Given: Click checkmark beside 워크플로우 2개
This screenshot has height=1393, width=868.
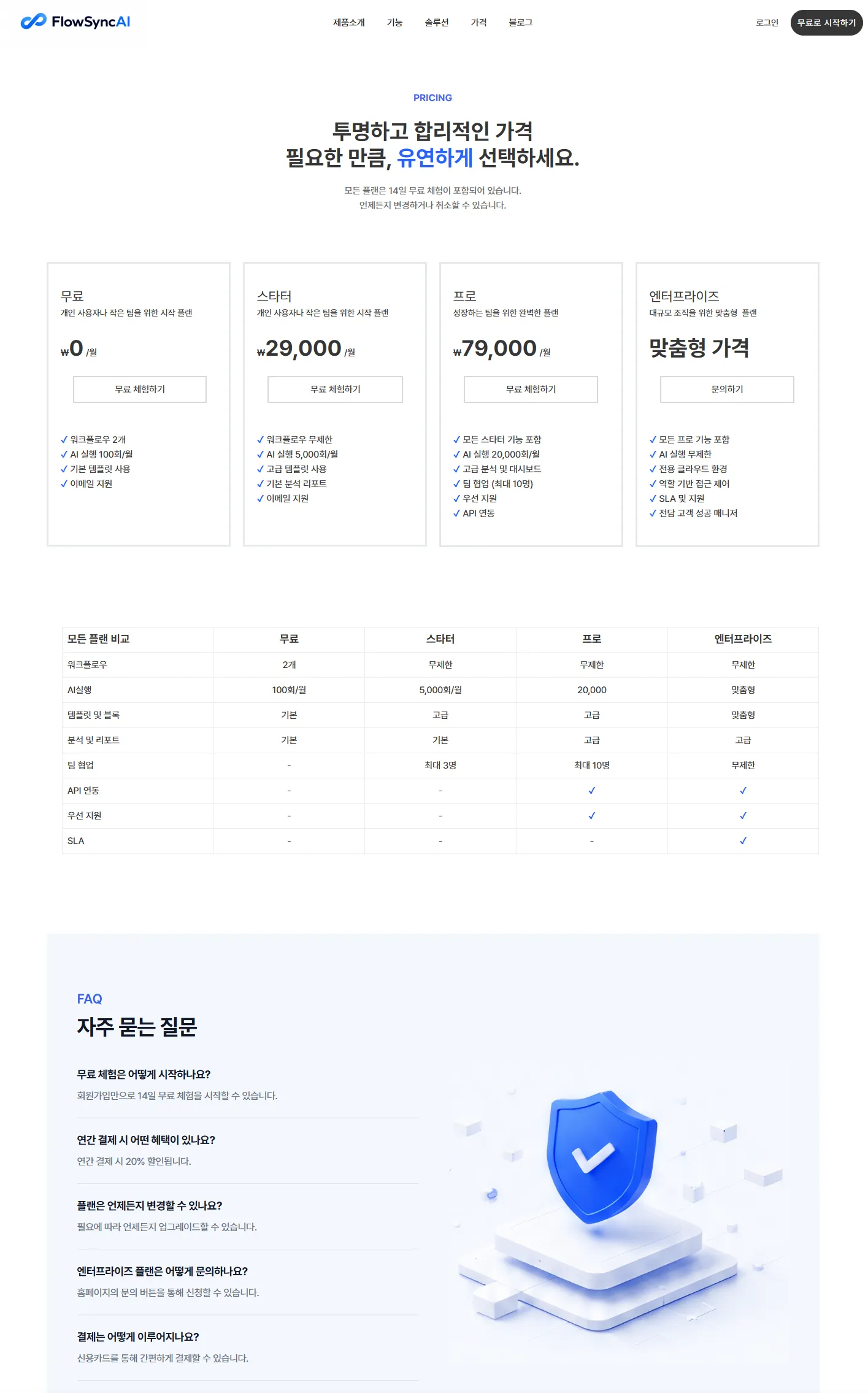Looking at the screenshot, I should (x=64, y=440).
